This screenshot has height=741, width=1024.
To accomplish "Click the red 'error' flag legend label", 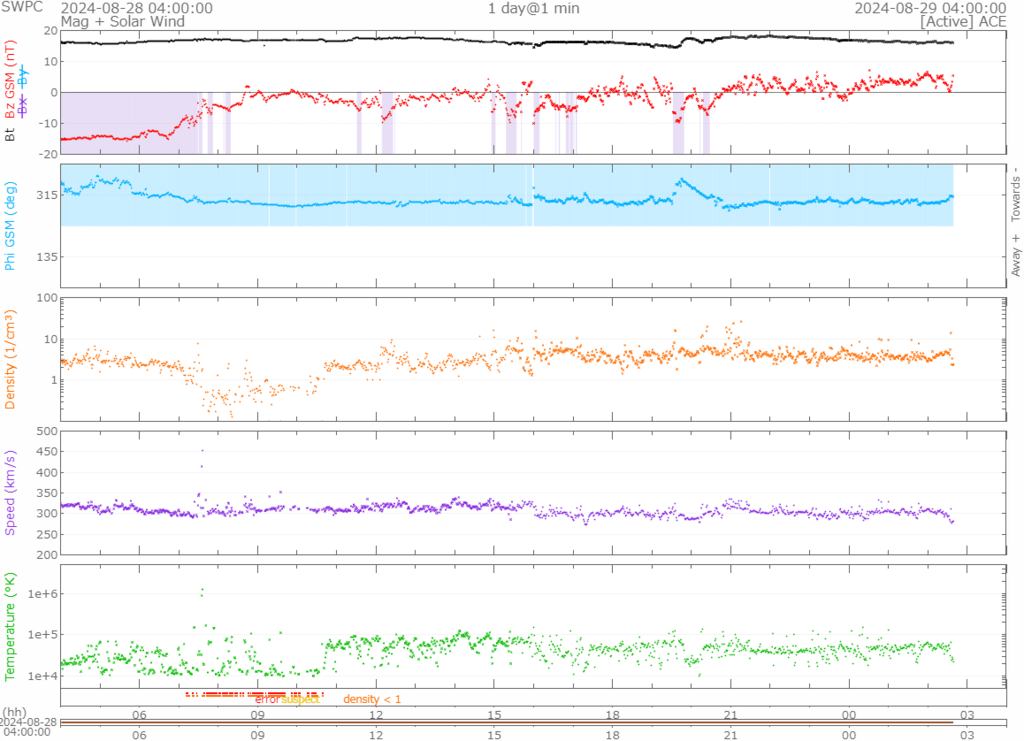I will coord(267,699).
